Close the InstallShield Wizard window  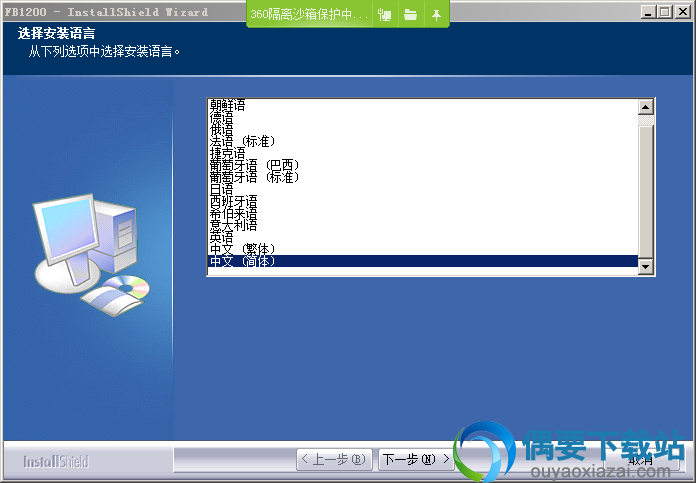tap(682, 12)
